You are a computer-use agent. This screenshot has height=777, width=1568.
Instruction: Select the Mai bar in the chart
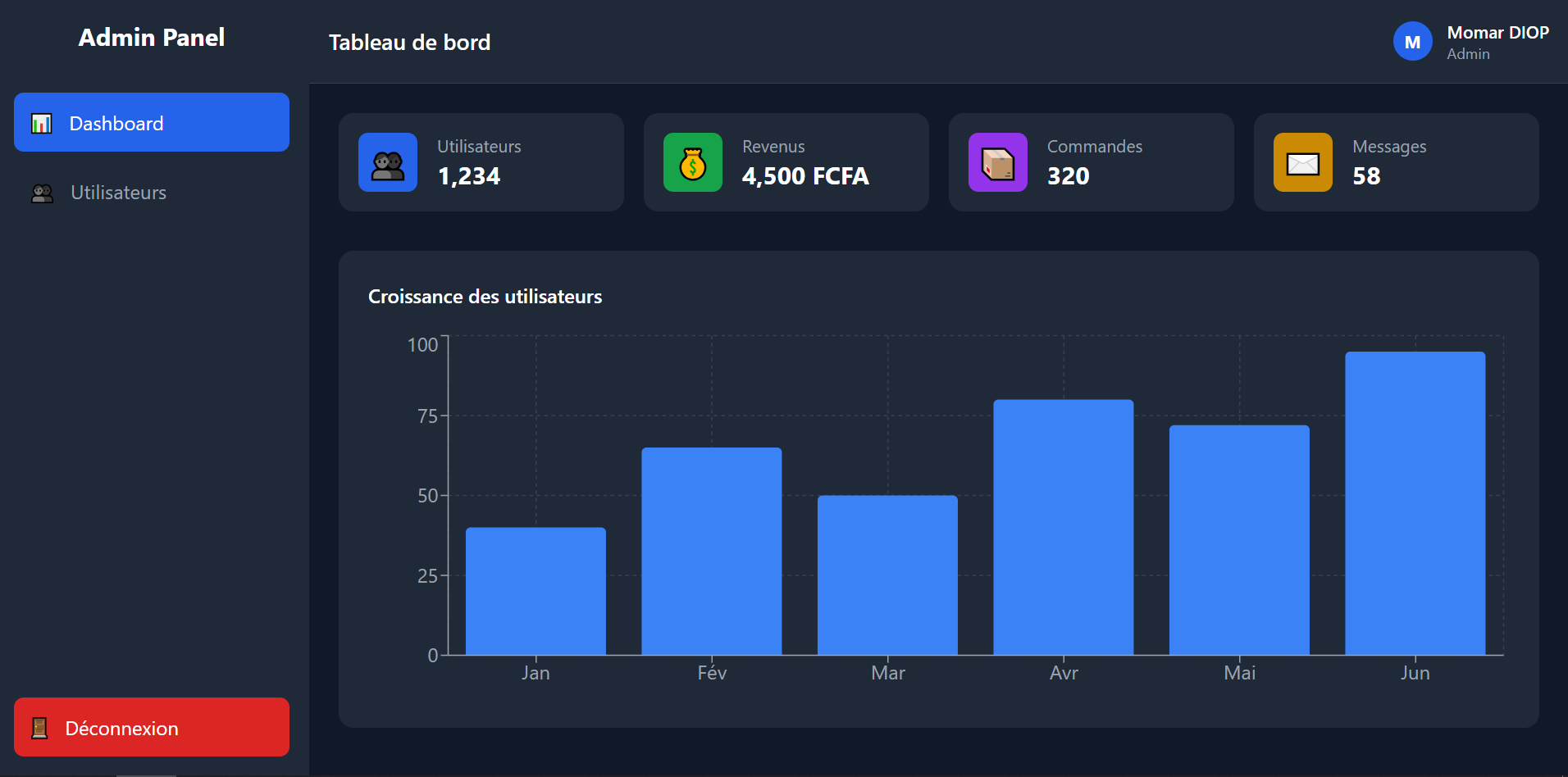point(1239,540)
